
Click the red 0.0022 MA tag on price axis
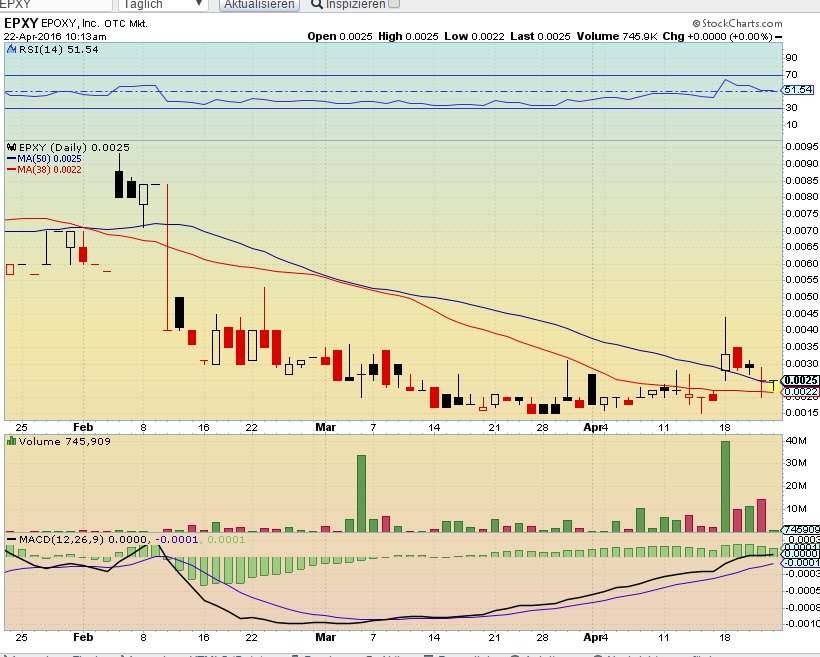[800, 392]
